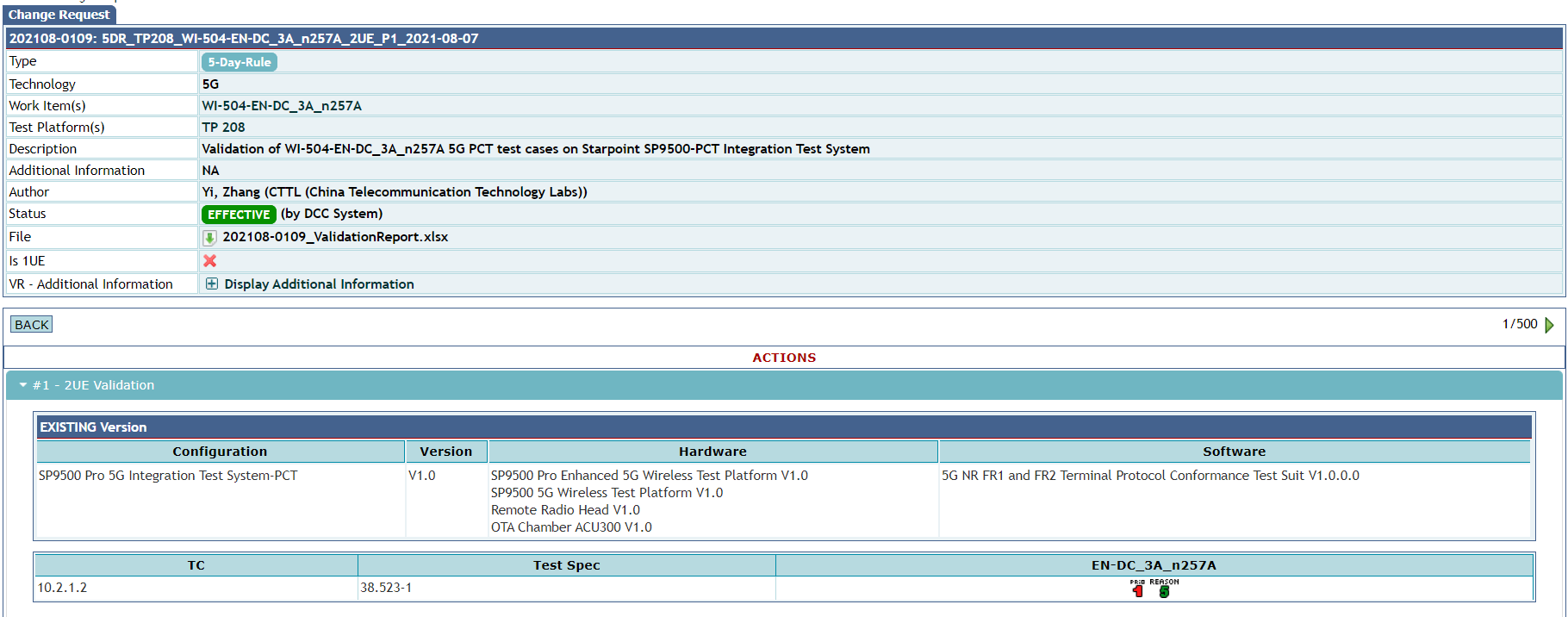This screenshot has height=617, width=1568.
Task: Click the ACTIONS section heading
Action: (x=783, y=358)
